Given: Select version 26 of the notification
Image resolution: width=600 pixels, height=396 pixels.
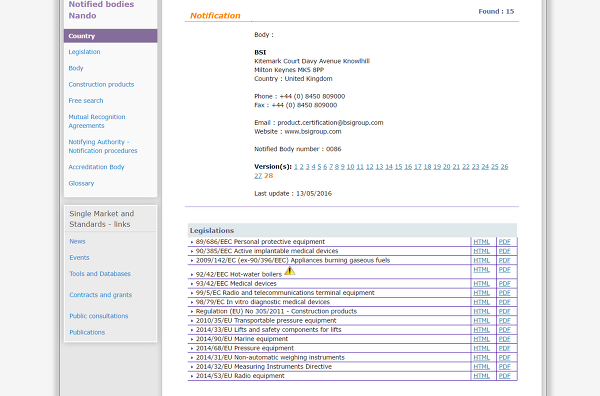Looking at the screenshot, I should pos(504,167).
